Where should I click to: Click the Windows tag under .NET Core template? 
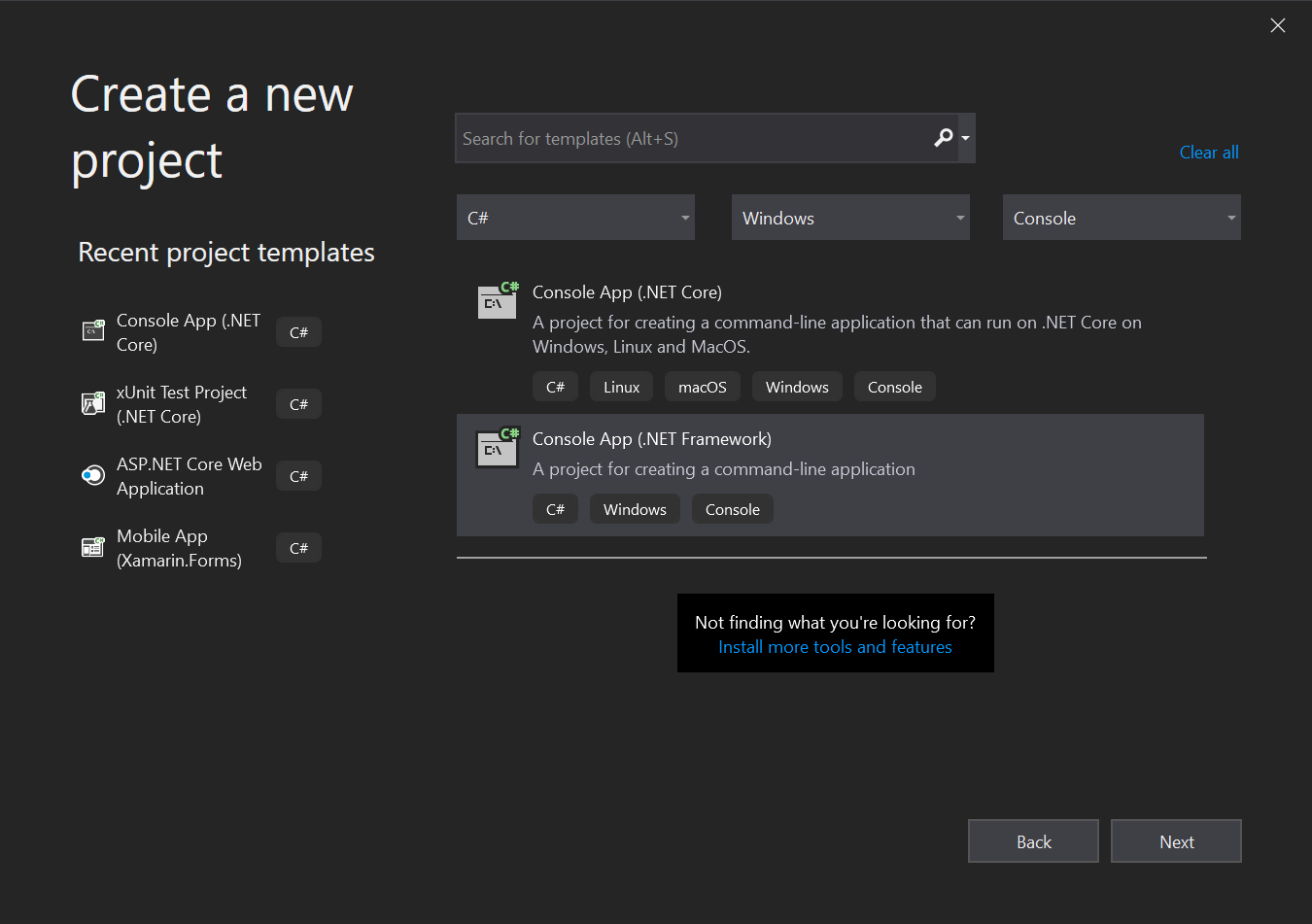pyautogui.click(x=797, y=387)
